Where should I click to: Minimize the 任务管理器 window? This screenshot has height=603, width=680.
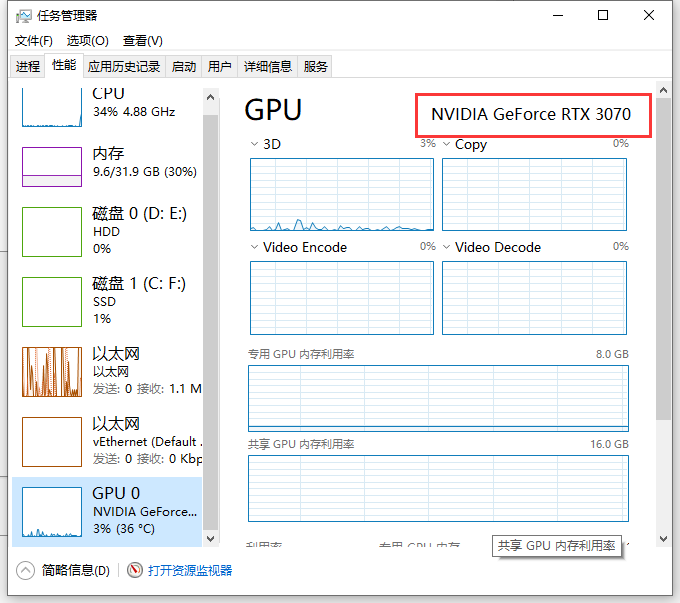(558, 16)
